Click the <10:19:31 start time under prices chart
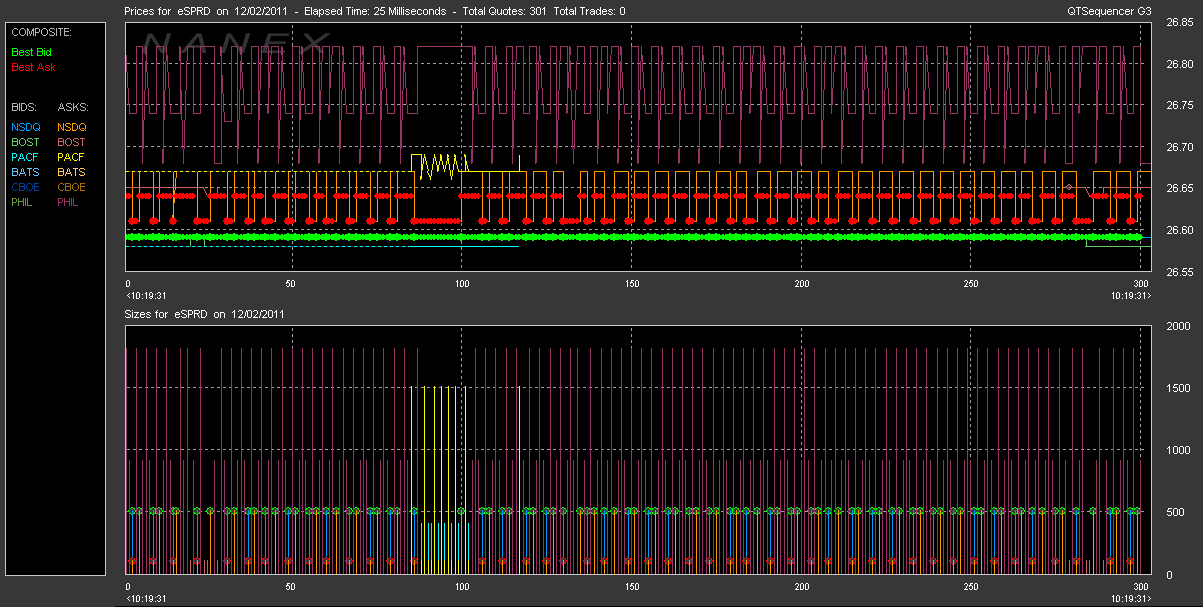This screenshot has height=607, width=1203. [146, 296]
